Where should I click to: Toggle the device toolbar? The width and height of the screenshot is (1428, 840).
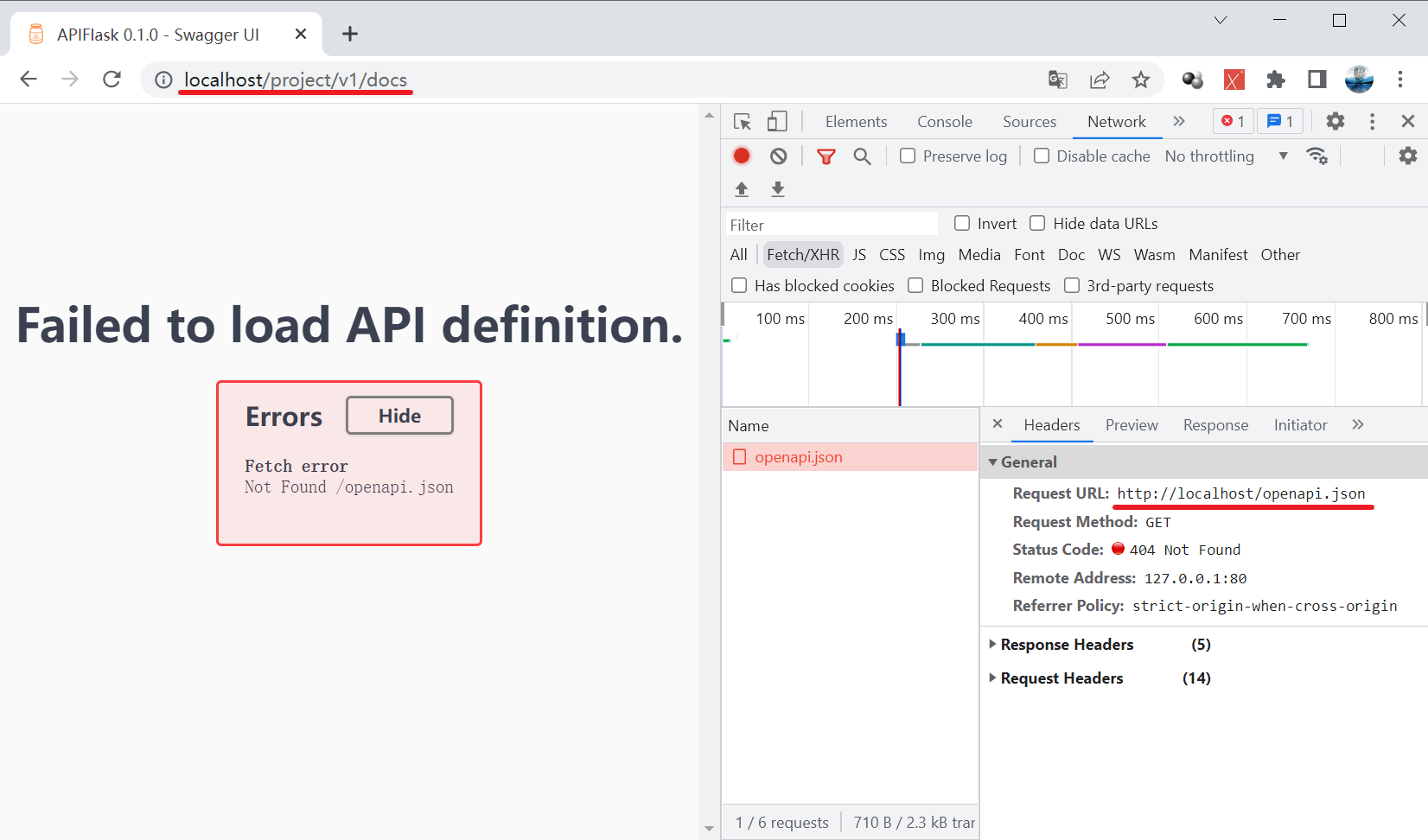point(776,121)
